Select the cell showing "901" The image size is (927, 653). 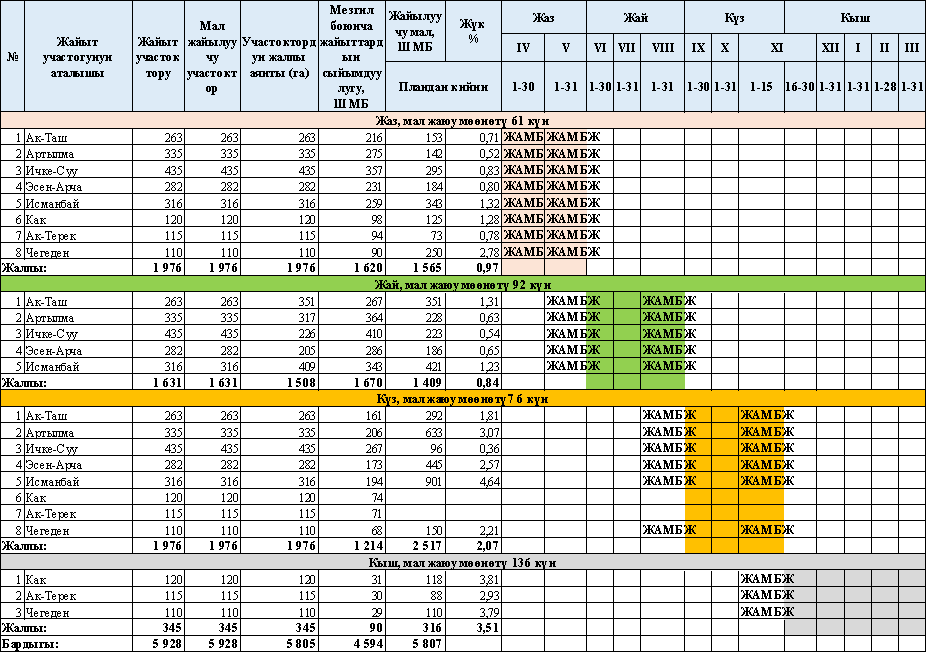click(x=415, y=481)
